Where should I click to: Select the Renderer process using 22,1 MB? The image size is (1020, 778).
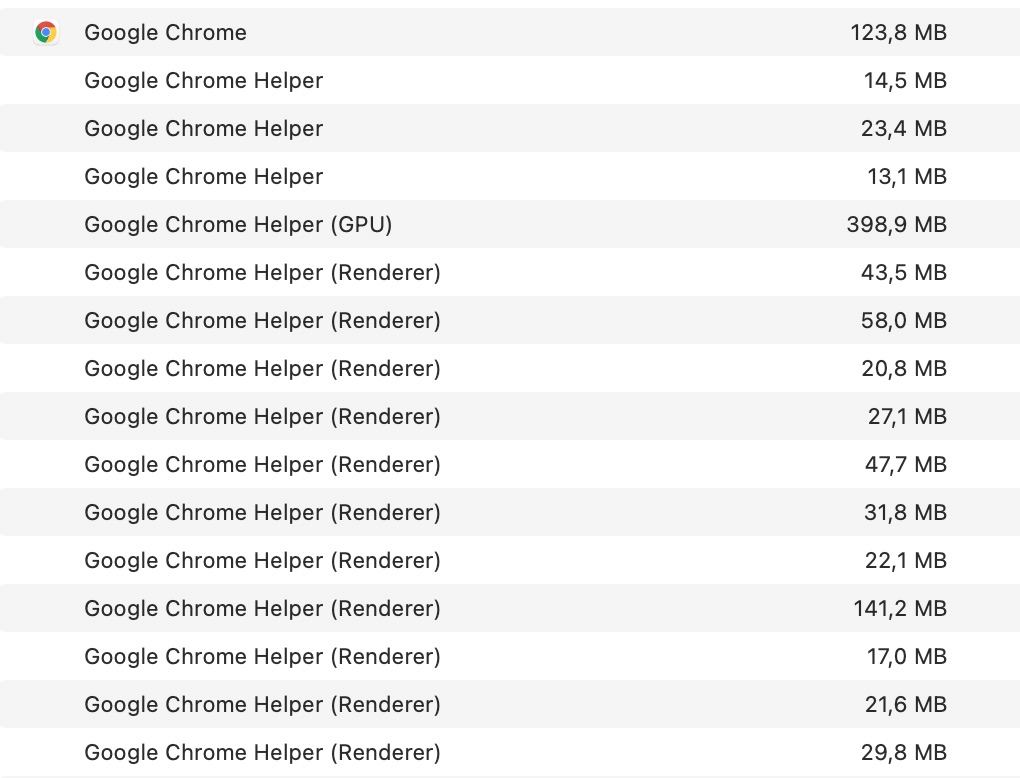[262, 560]
